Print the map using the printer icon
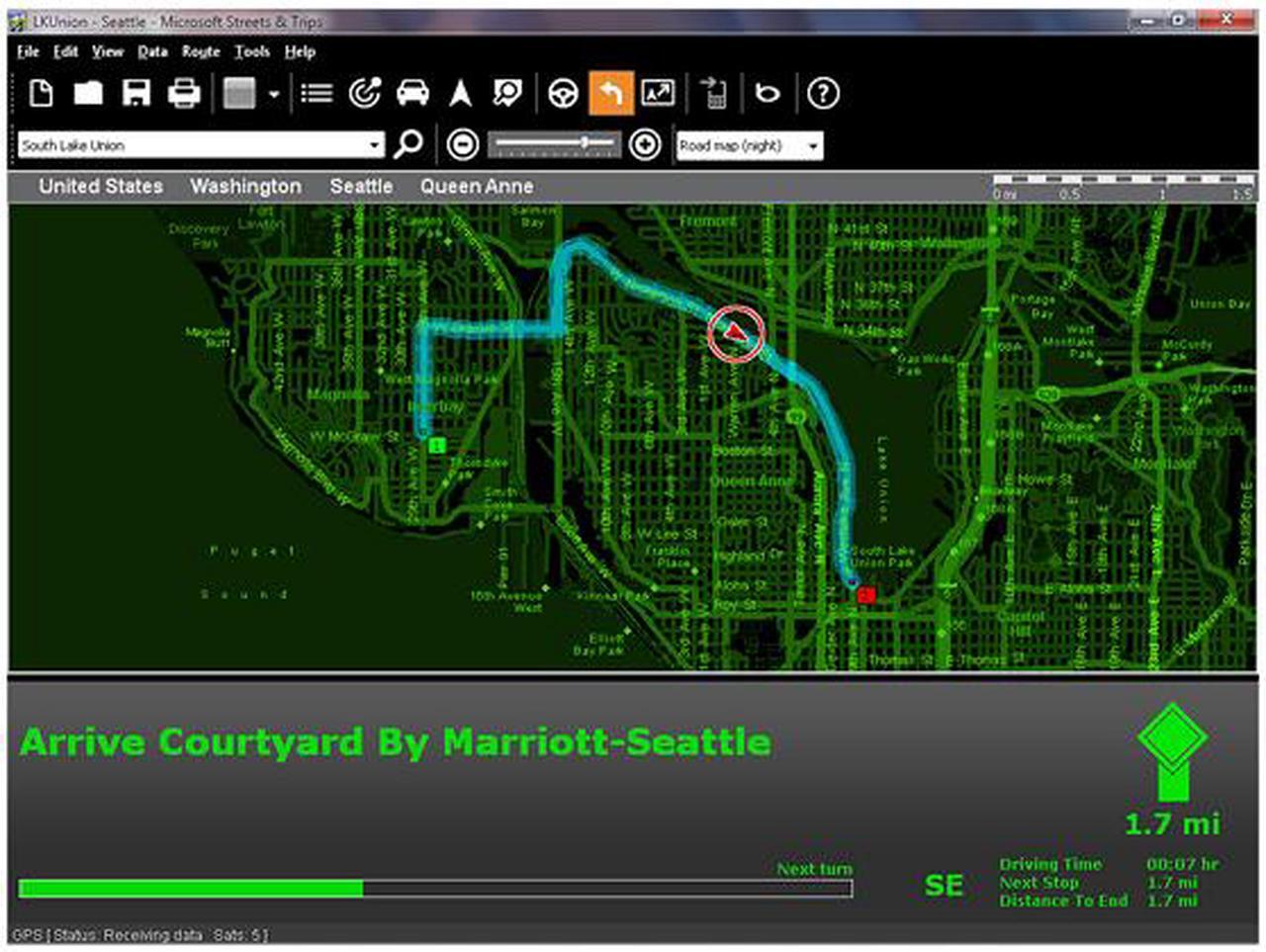The width and height of the screenshot is (1266, 952). (x=184, y=93)
